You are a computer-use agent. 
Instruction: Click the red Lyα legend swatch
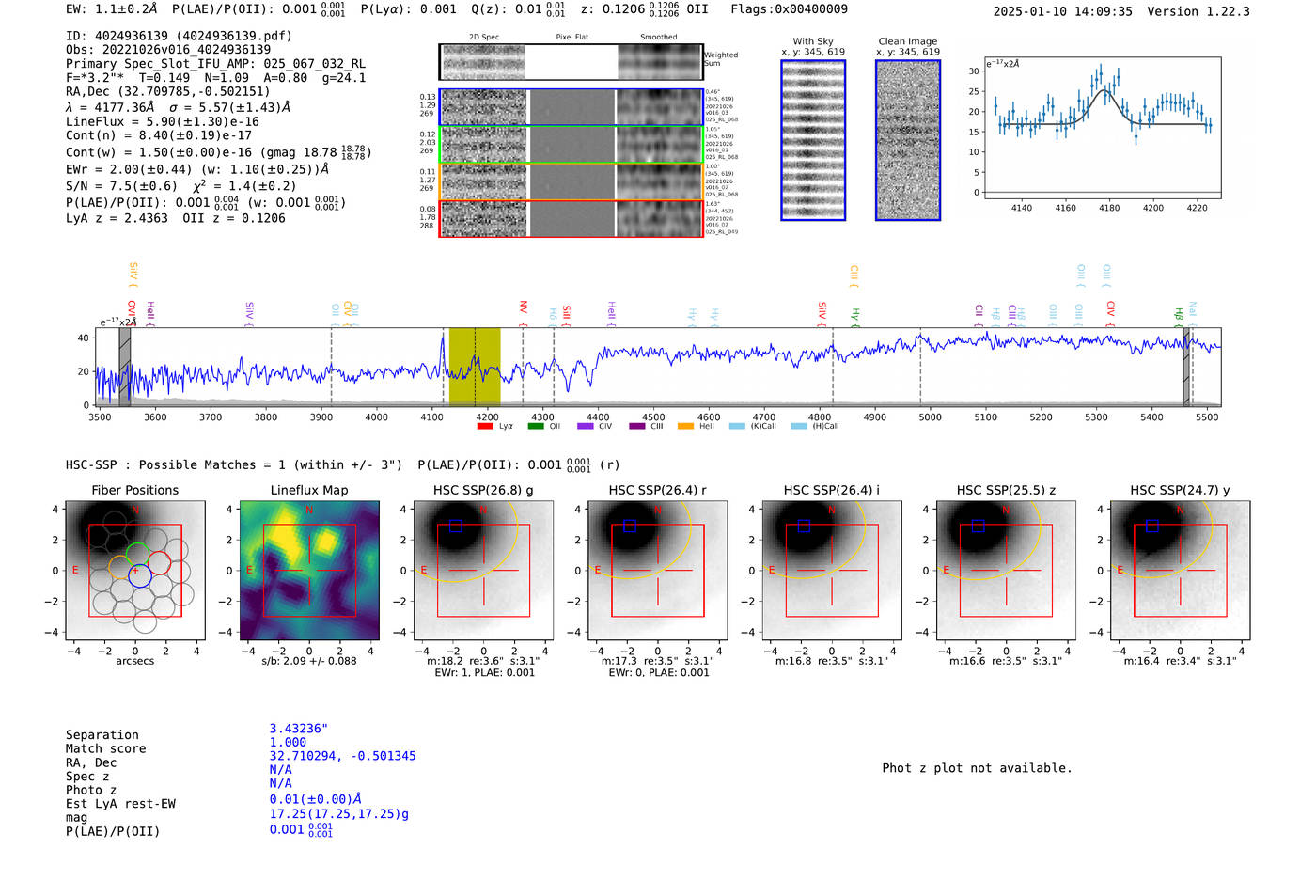[485, 426]
